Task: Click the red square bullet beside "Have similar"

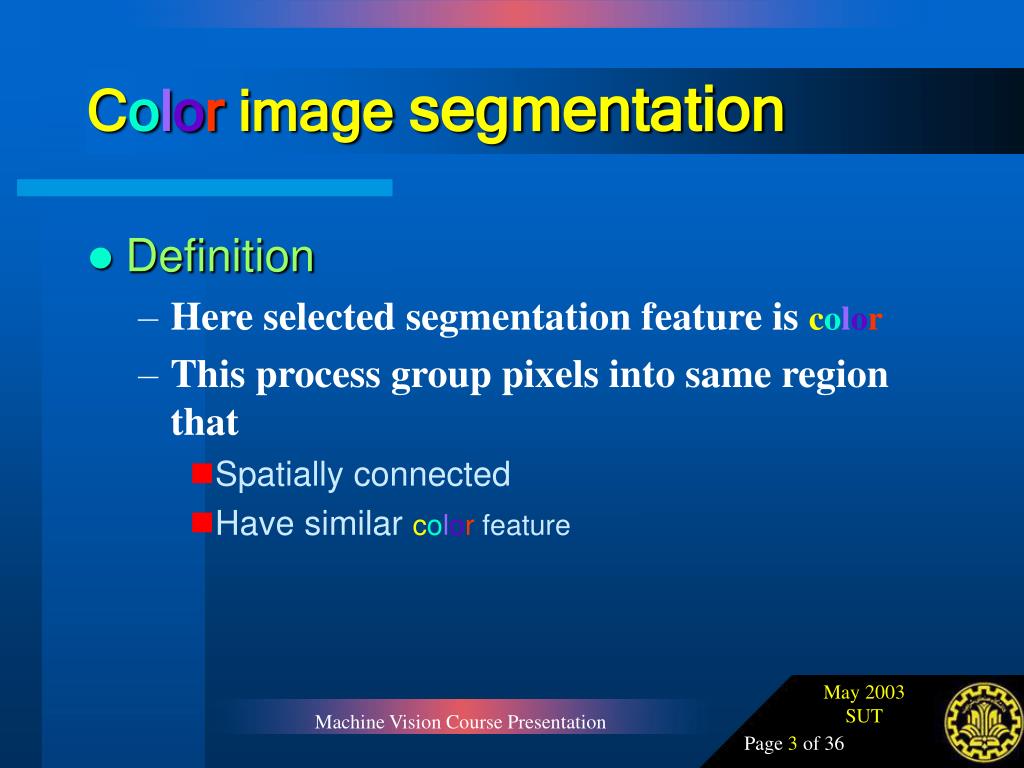Action: click(202, 522)
